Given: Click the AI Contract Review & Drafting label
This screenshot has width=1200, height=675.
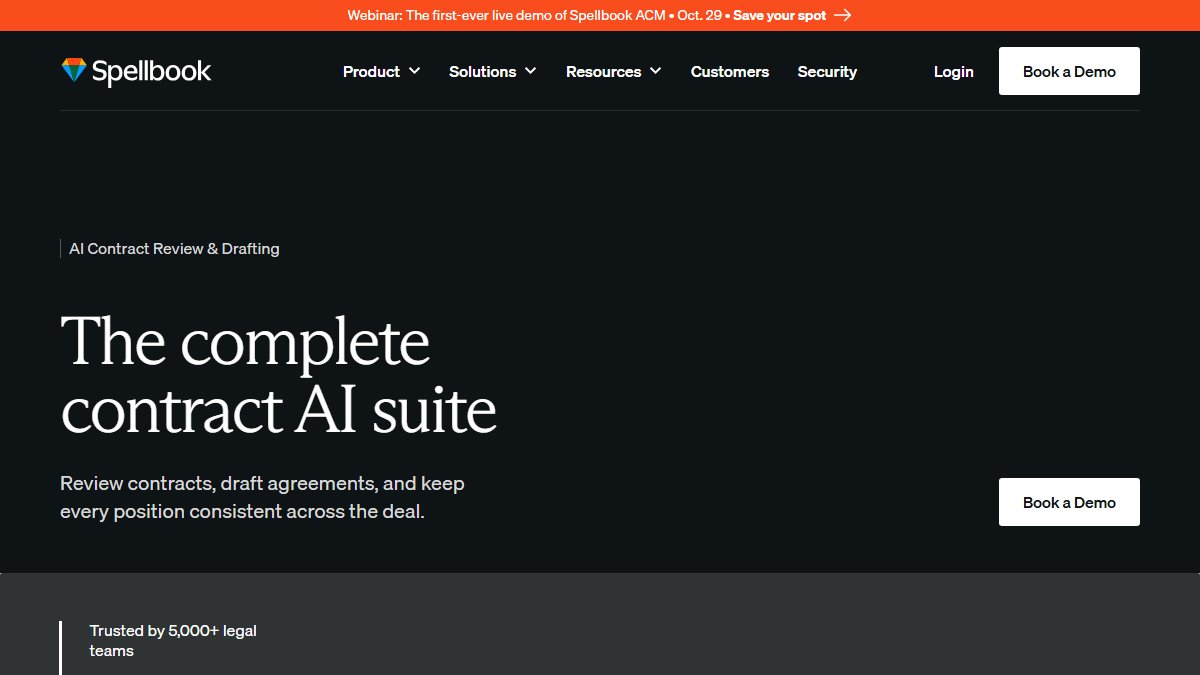Looking at the screenshot, I should click(x=174, y=248).
